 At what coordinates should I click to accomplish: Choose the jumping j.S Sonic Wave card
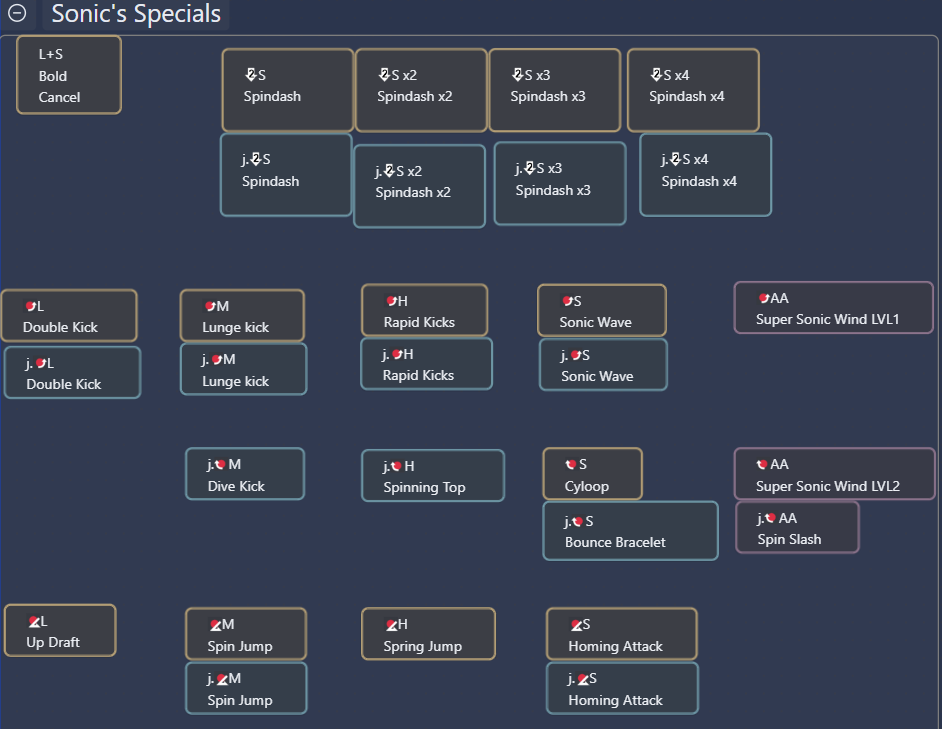point(603,365)
